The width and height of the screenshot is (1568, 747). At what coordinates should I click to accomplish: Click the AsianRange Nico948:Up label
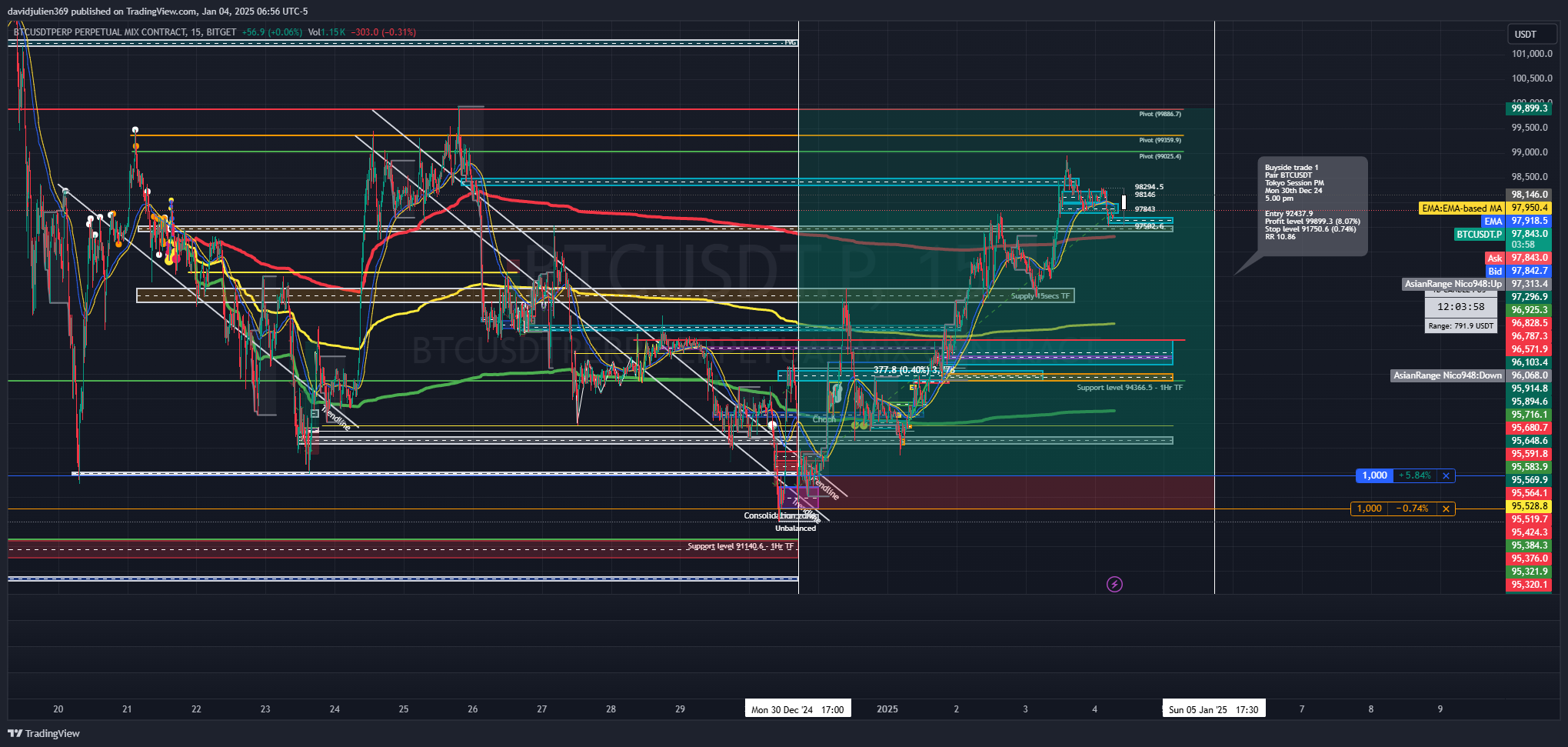tap(1453, 284)
